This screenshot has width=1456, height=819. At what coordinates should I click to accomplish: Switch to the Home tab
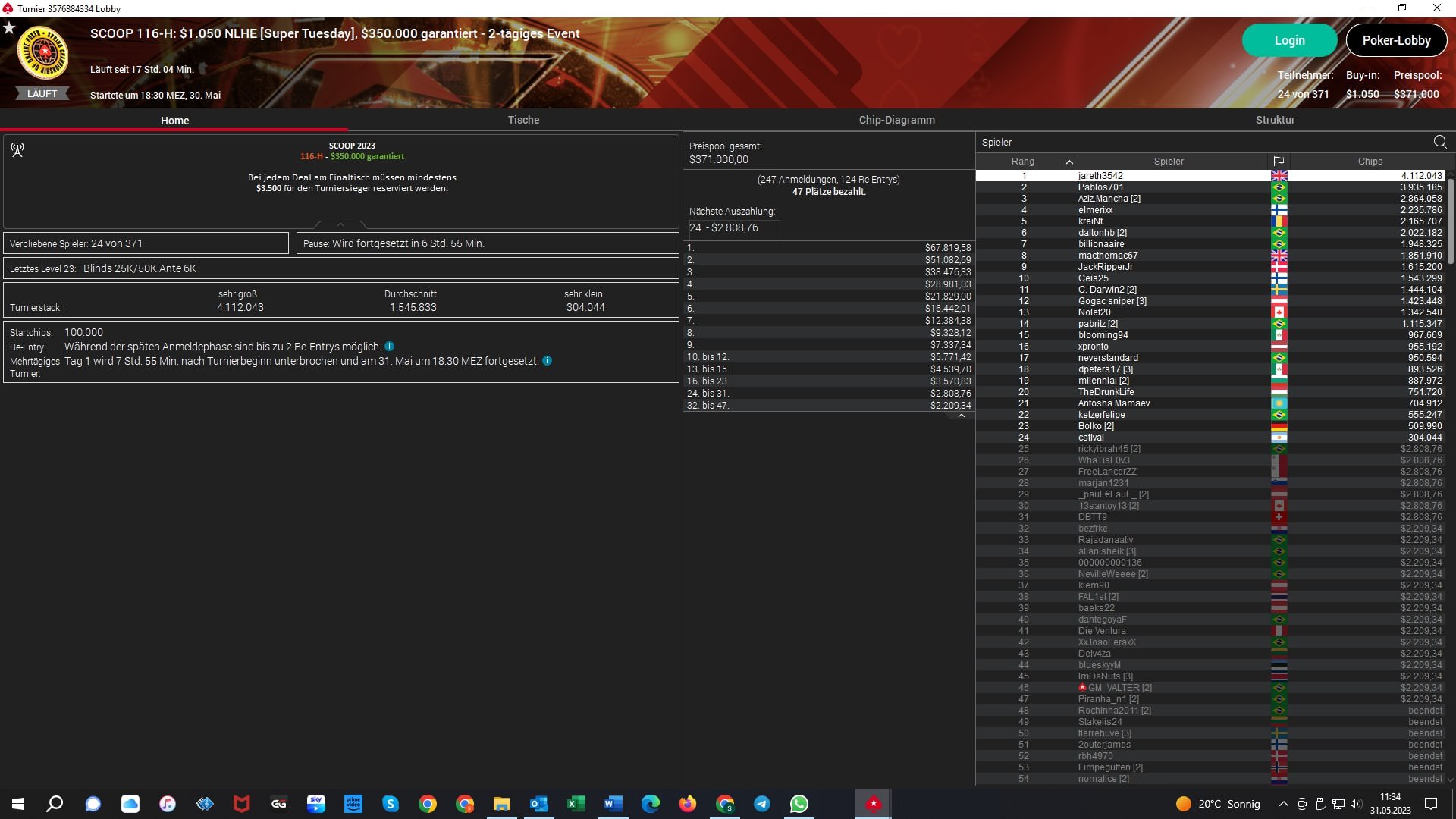[174, 121]
